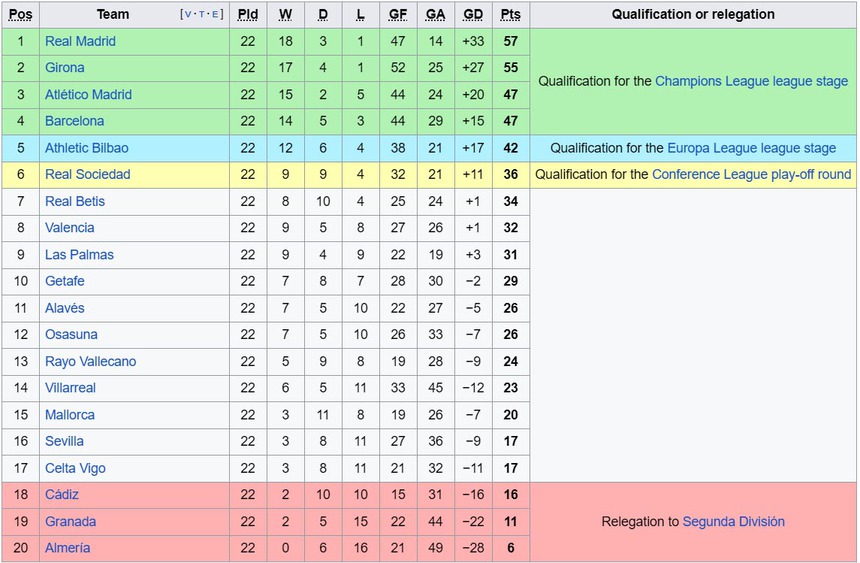Open the Conference League play-off round link
The width and height of the screenshot is (860, 563).
click(x=751, y=174)
